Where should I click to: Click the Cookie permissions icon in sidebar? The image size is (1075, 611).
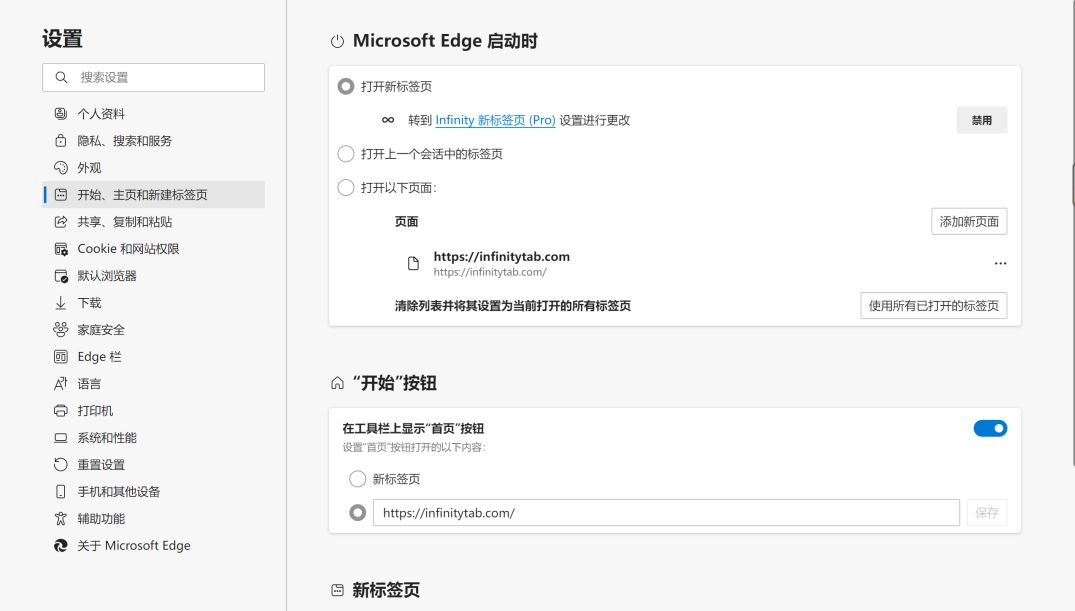click(x=61, y=249)
